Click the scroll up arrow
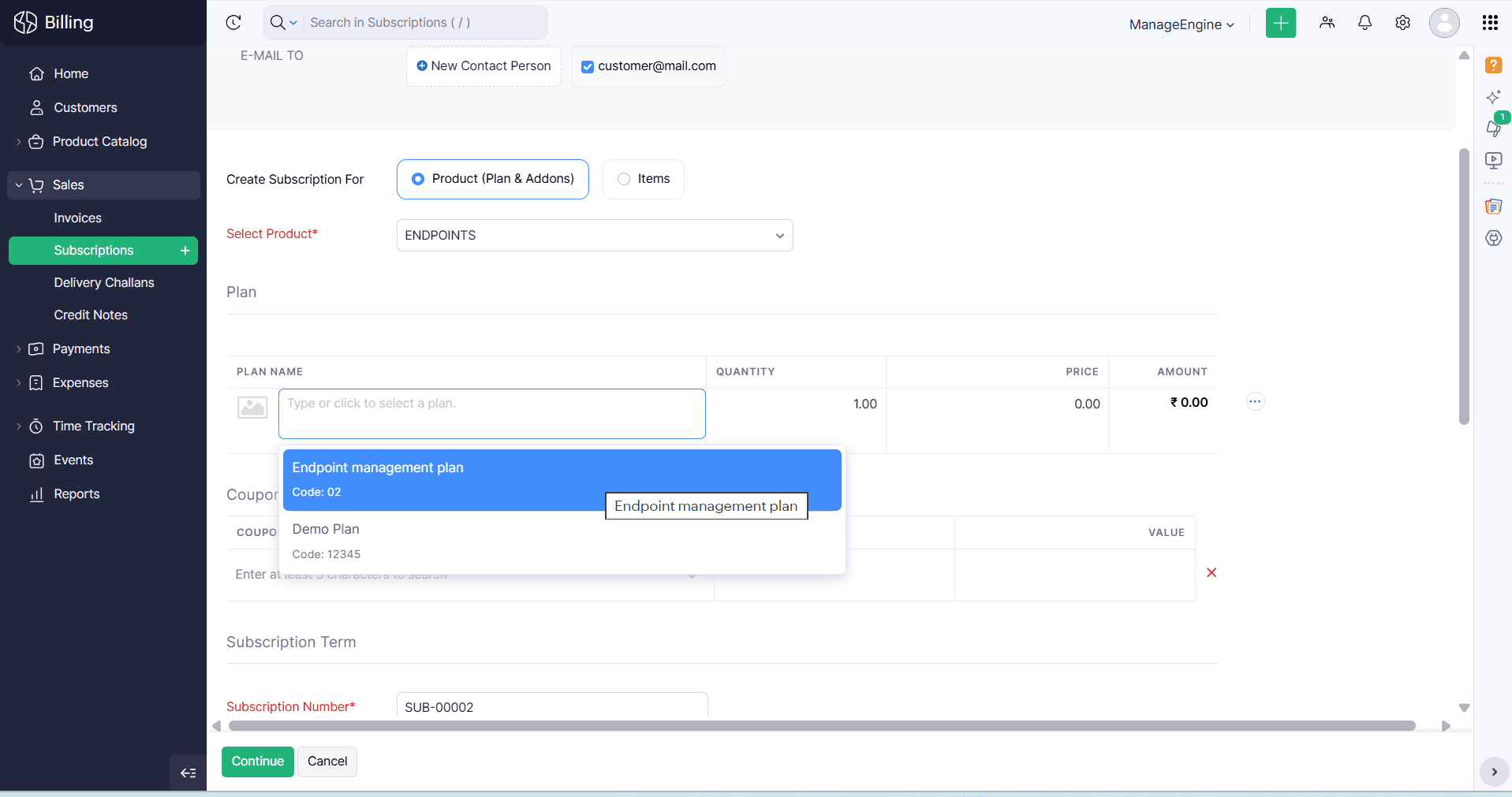 [x=1464, y=55]
